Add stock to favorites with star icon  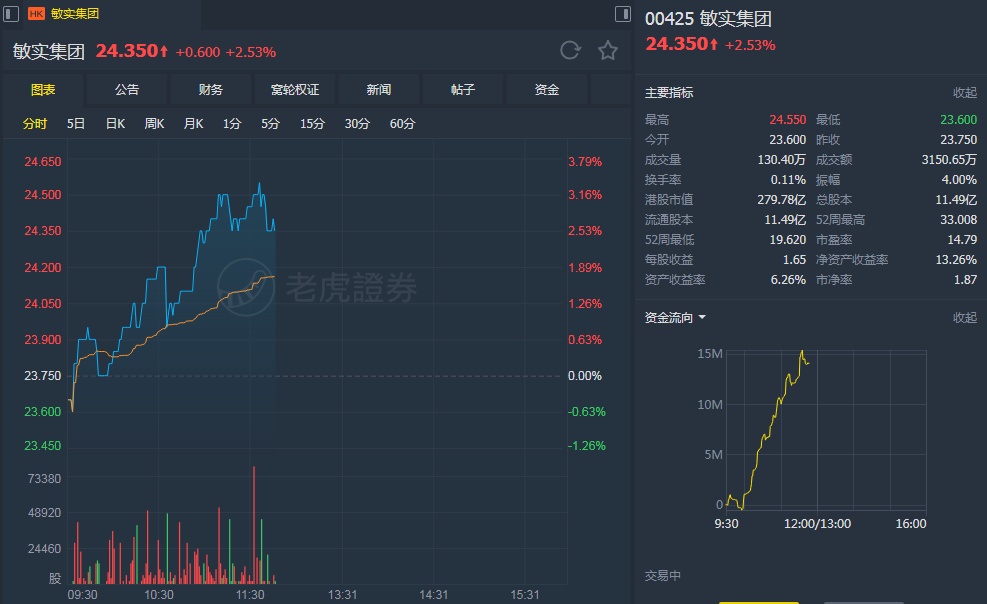click(x=607, y=51)
